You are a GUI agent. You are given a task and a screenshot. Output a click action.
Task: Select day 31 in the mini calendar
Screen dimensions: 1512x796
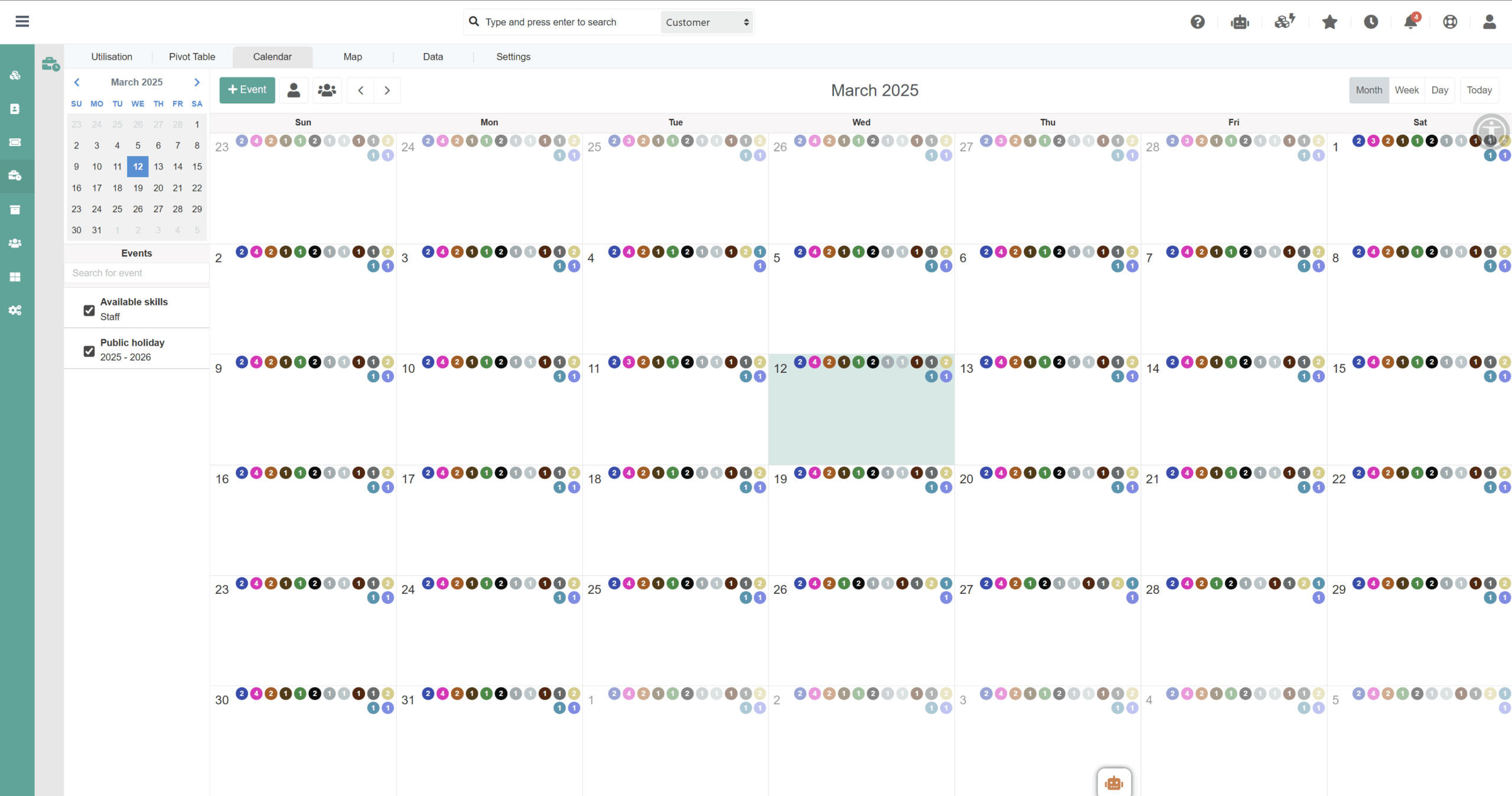click(x=97, y=230)
